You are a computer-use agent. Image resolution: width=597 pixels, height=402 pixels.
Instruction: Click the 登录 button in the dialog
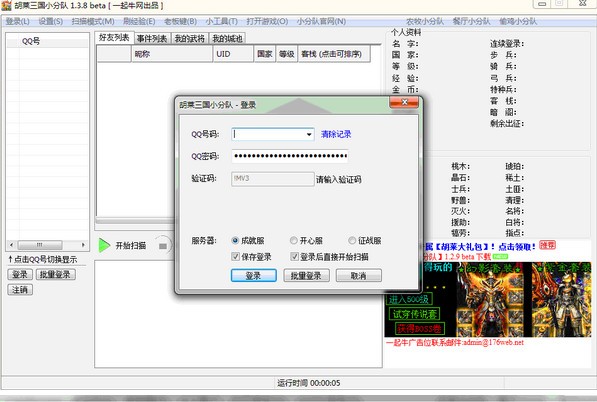coord(254,276)
